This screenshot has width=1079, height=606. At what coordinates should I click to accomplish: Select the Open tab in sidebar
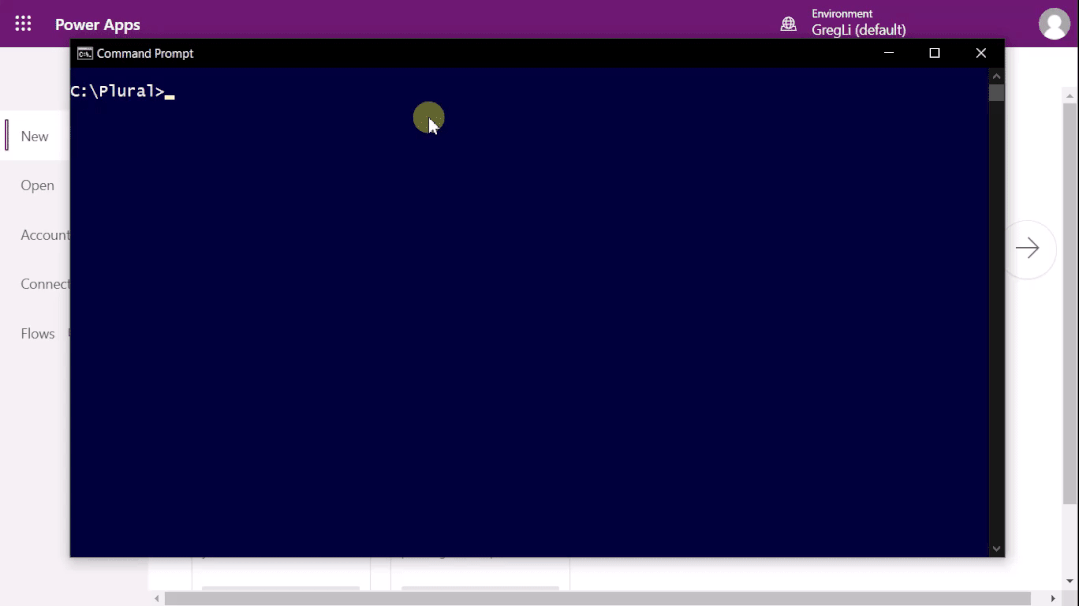(x=37, y=186)
